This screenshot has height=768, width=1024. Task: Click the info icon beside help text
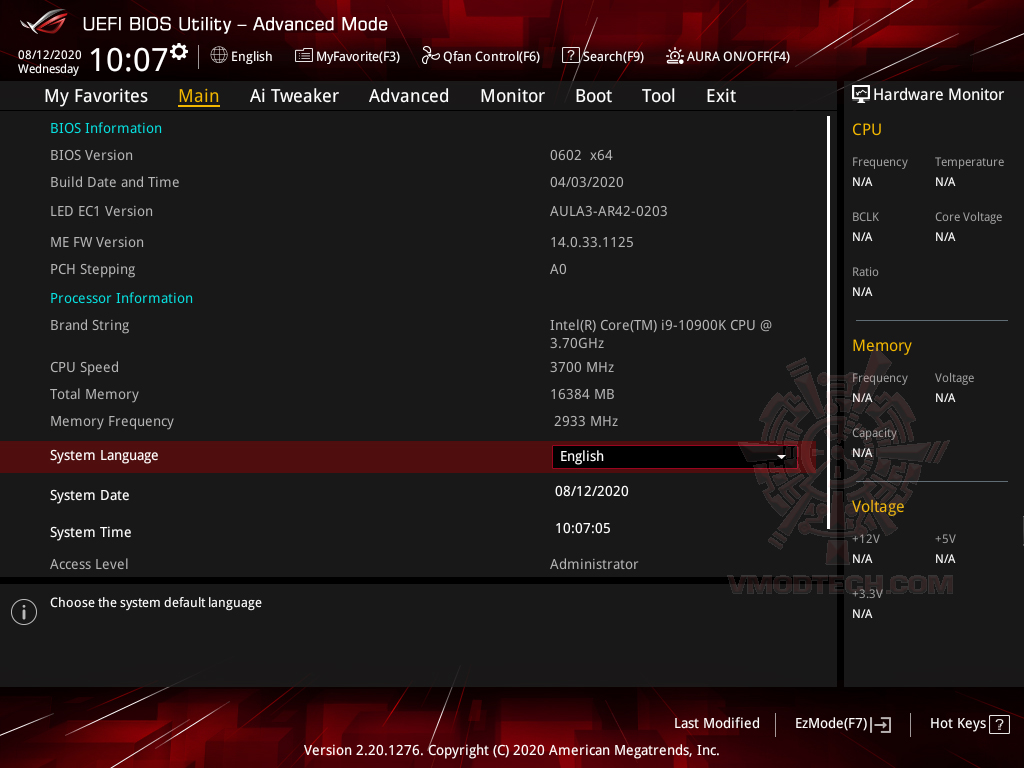click(x=24, y=612)
